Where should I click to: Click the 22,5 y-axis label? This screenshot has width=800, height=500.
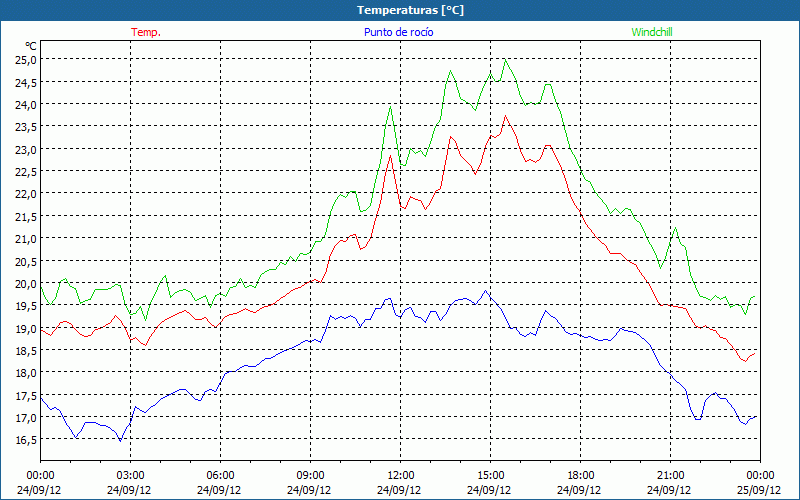tap(26, 171)
